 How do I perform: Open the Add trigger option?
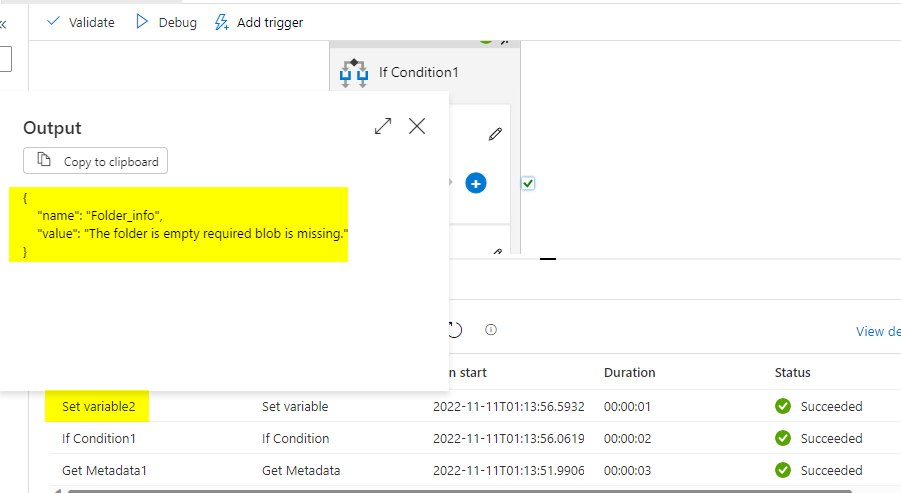pos(259,22)
